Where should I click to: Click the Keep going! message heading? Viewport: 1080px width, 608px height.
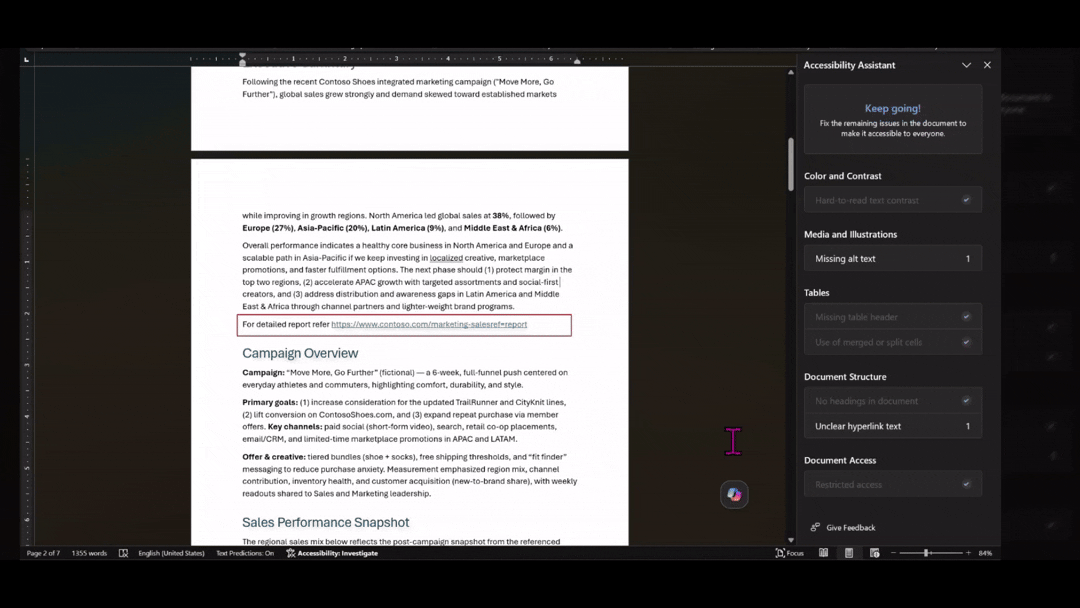point(893,108)
